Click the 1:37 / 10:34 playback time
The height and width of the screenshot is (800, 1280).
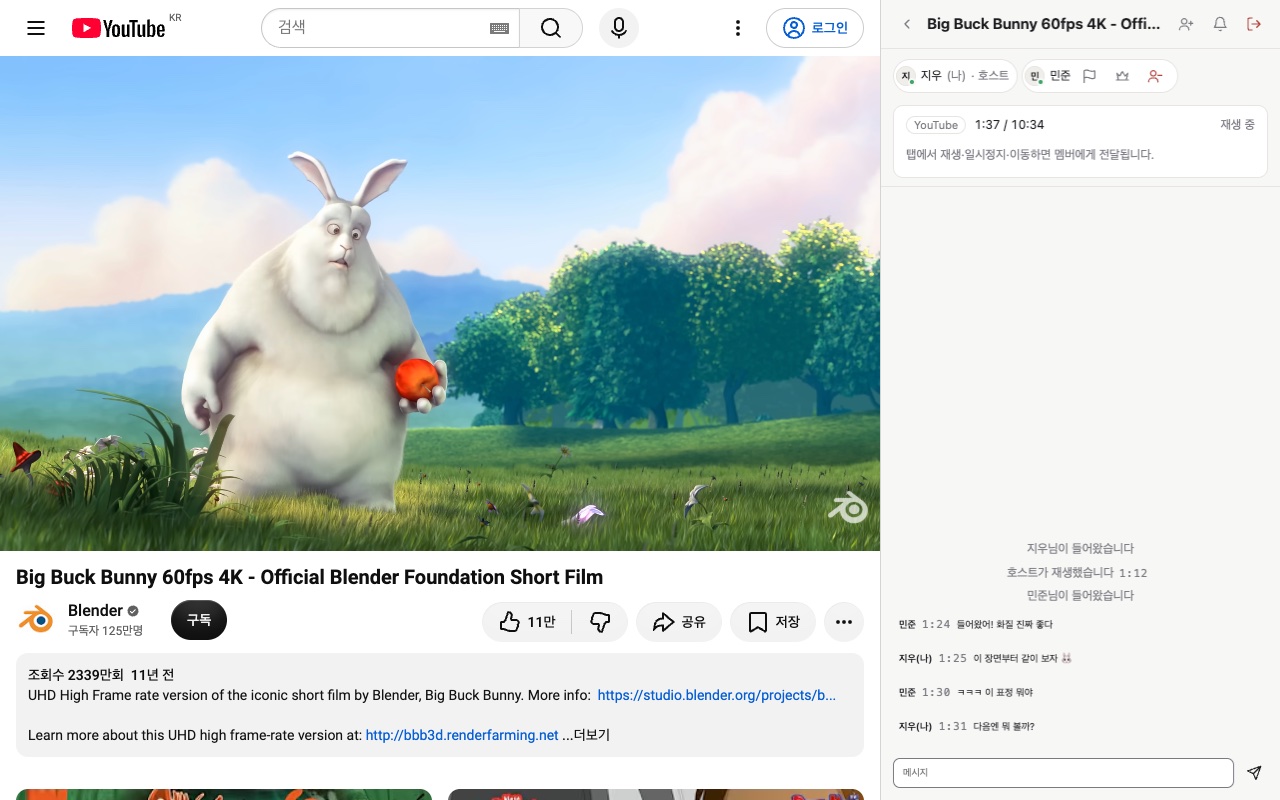pos(1009,125)
